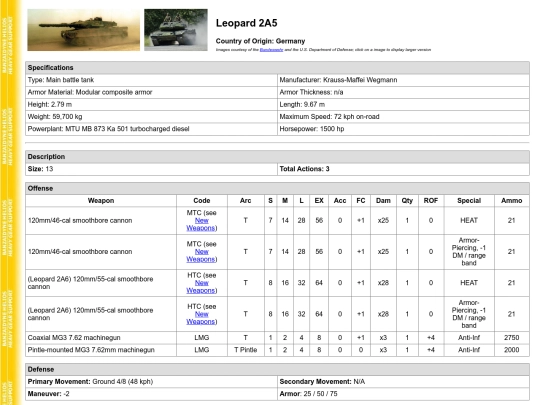Click the Dam column header
Viewport: 540px width, 405px height.
coord(383,200)
